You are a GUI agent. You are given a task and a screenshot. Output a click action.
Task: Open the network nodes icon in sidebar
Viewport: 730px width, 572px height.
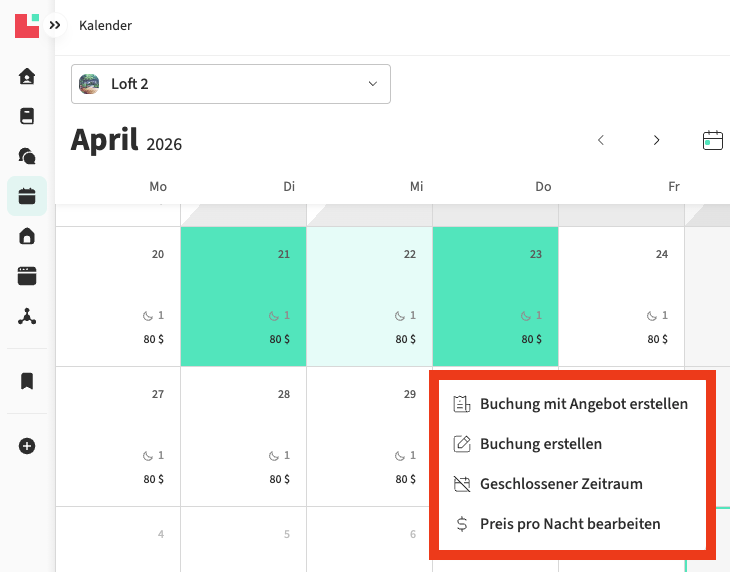coord(27,317)
